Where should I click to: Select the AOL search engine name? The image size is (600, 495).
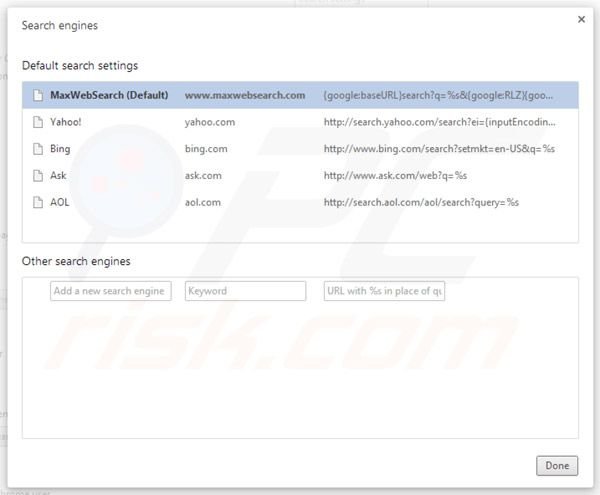[x=60, y=202]
